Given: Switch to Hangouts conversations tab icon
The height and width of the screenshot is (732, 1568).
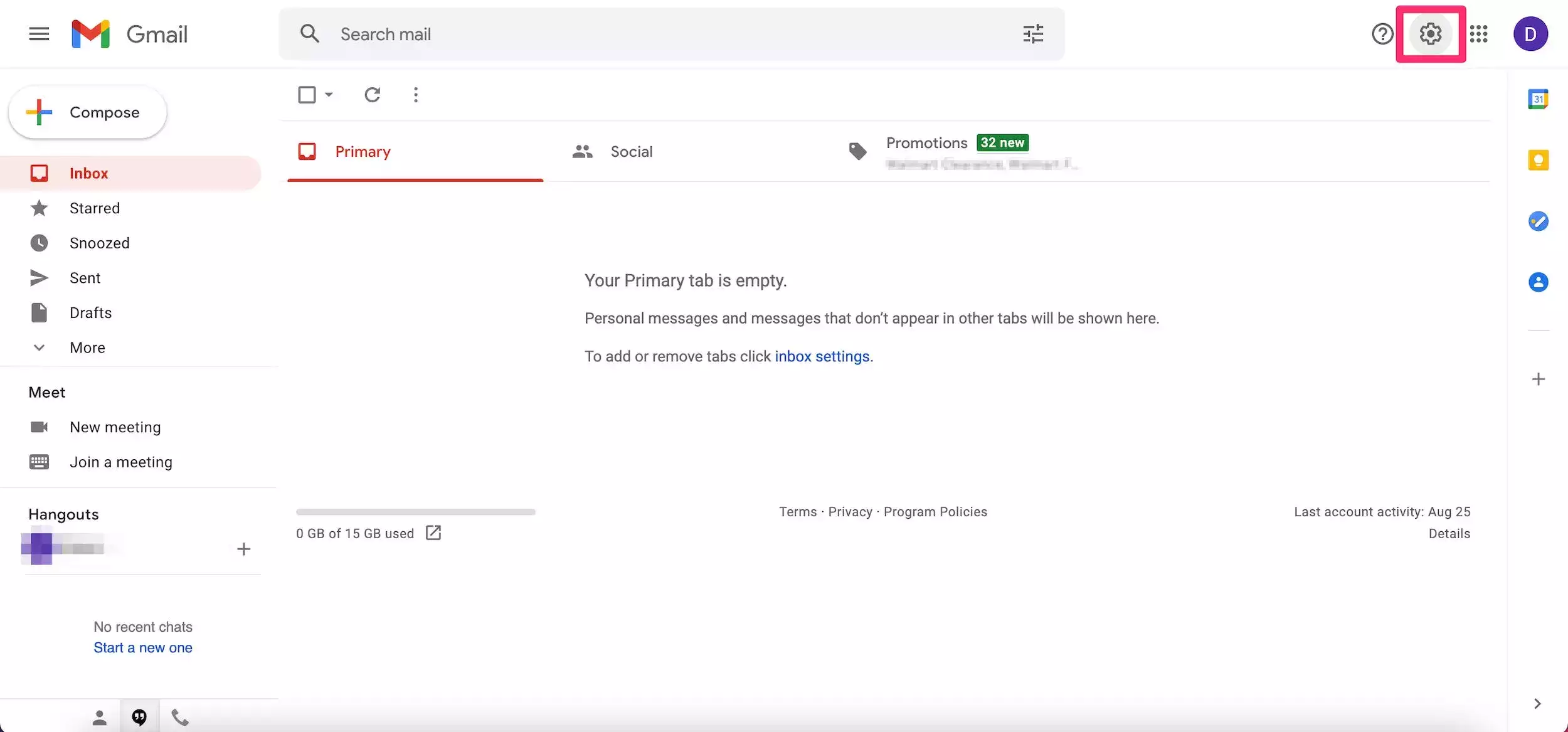Looking at the screenshot, I should (139, 716).
